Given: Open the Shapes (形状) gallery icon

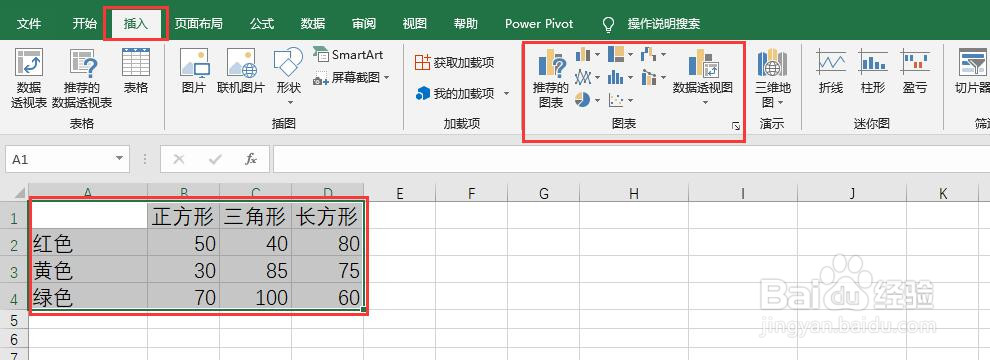Looking at the screenshot, I should pos(289,63).
